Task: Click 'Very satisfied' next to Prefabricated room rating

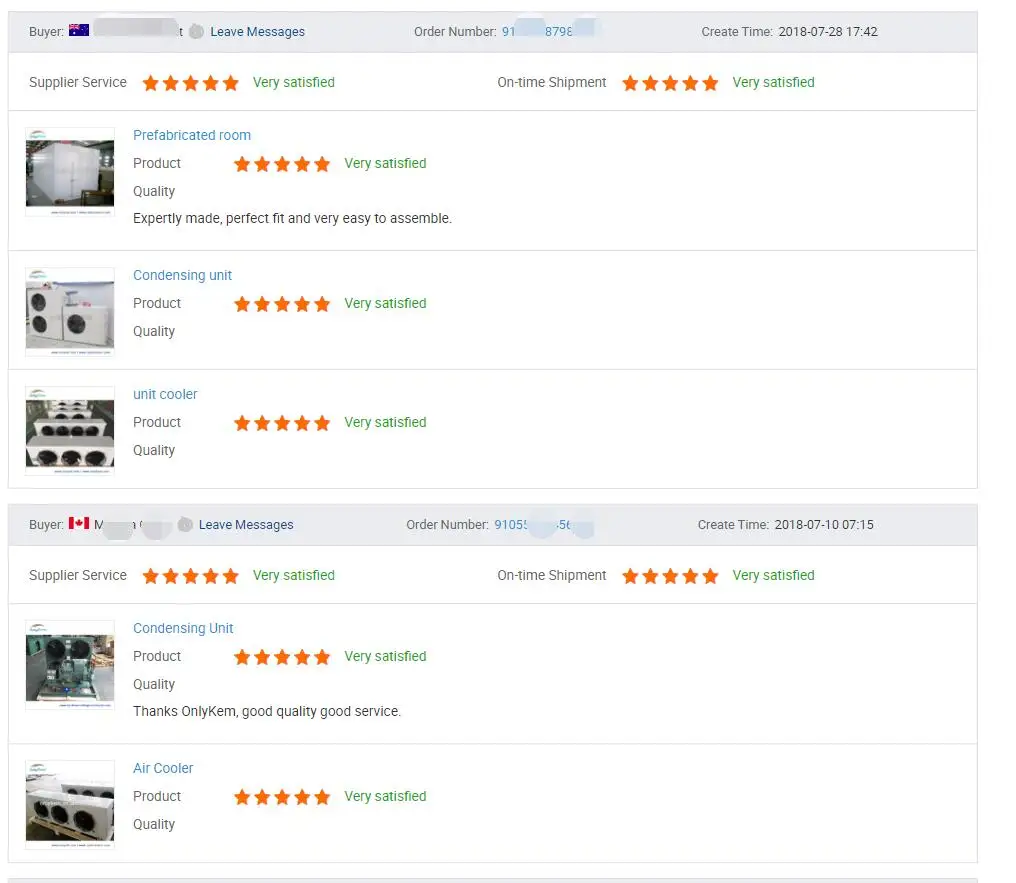Action: 385,163
